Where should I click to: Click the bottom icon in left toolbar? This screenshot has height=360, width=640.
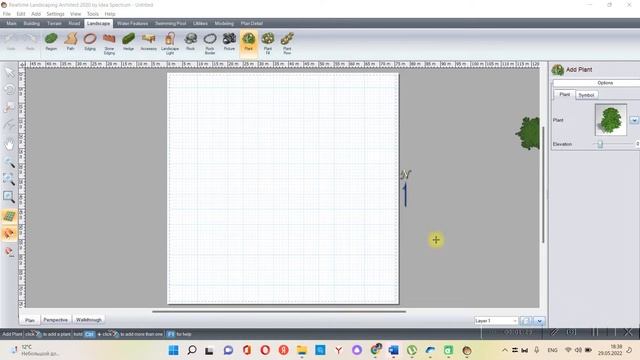[x=9, y=252]
